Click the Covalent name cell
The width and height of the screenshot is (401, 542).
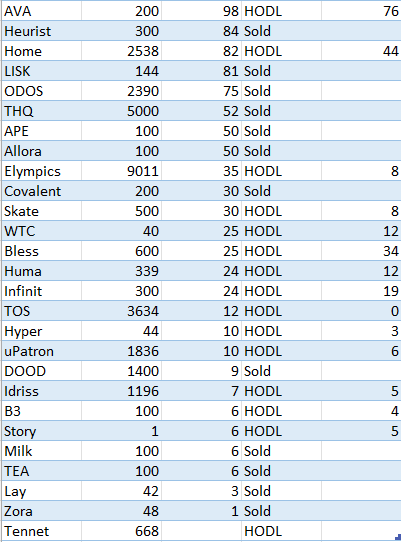41,191
